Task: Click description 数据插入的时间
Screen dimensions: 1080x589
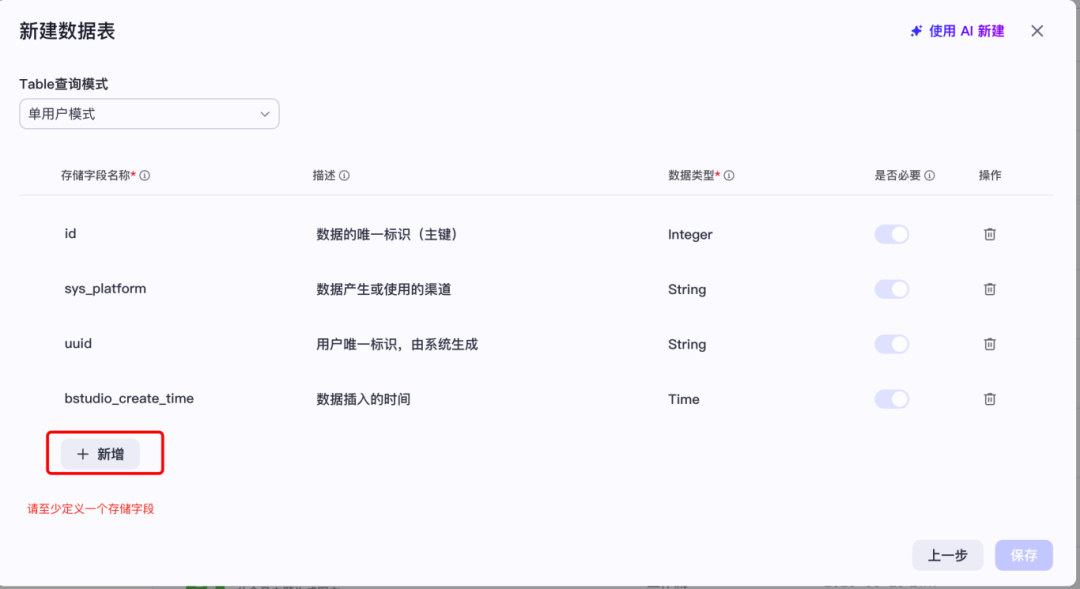Action: [x=363, y=399]
